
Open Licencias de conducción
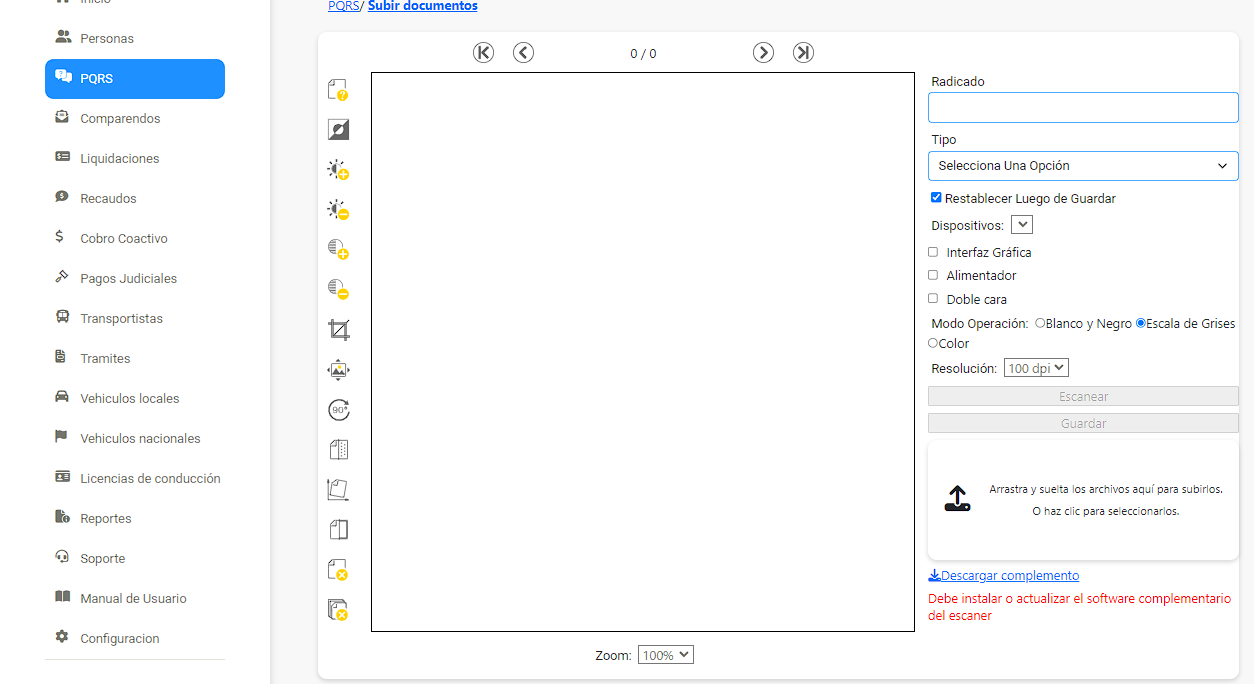pos(135,478)
